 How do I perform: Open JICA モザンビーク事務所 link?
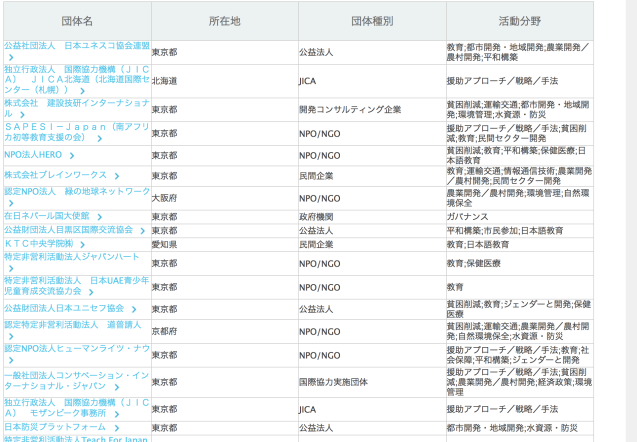[x=77, y=407]
